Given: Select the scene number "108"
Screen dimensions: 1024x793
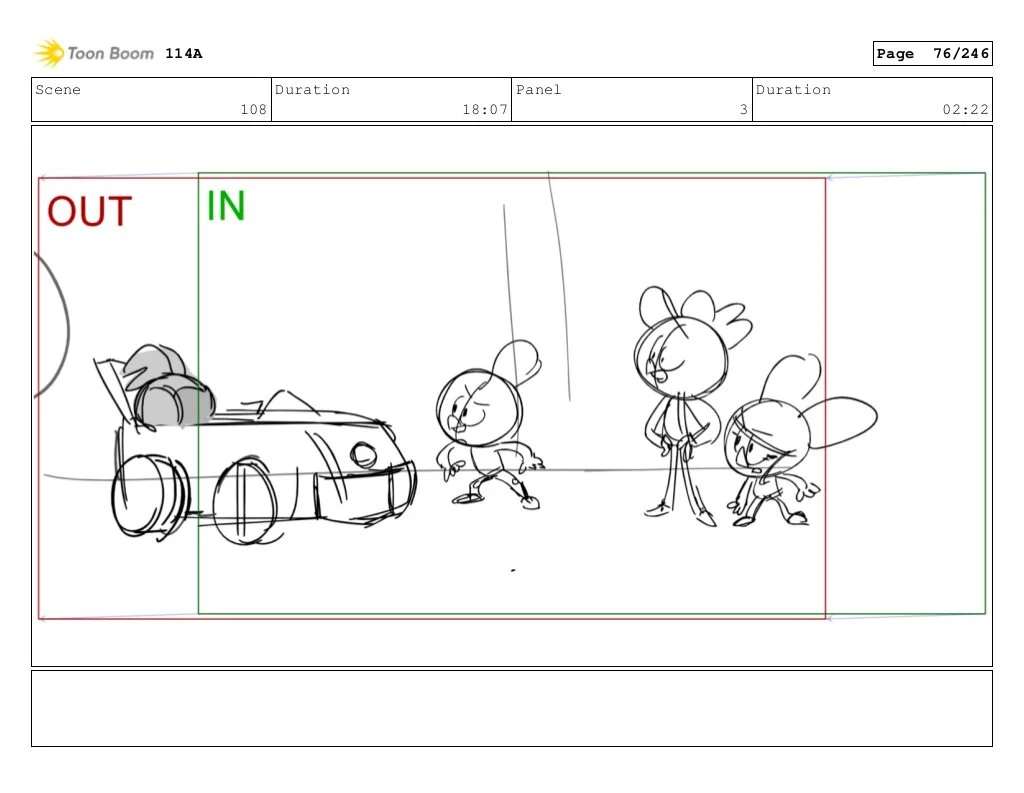Looking at the screenshot, I should click(x=253, y=110).
